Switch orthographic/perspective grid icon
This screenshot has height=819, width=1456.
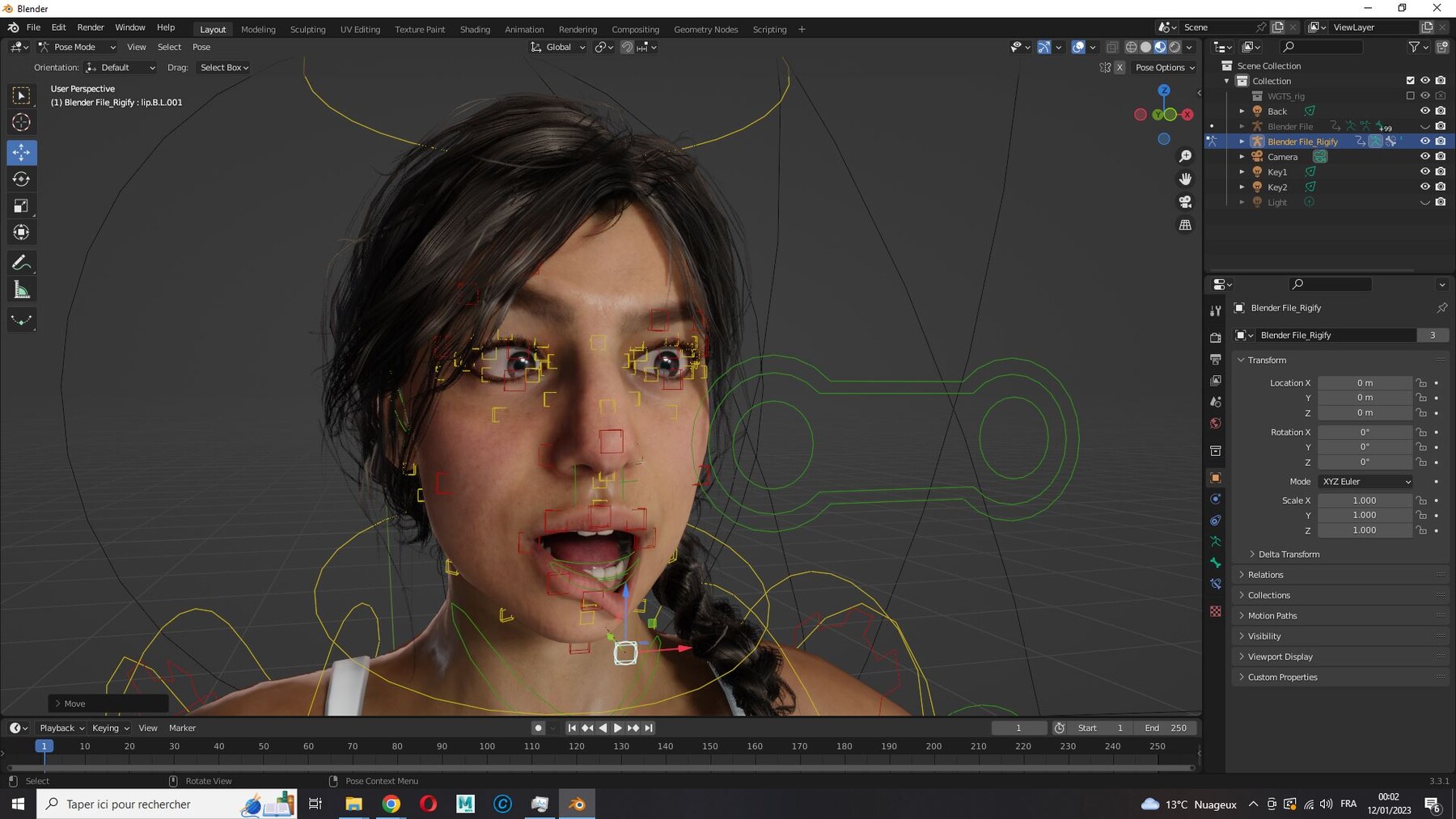1185,225
